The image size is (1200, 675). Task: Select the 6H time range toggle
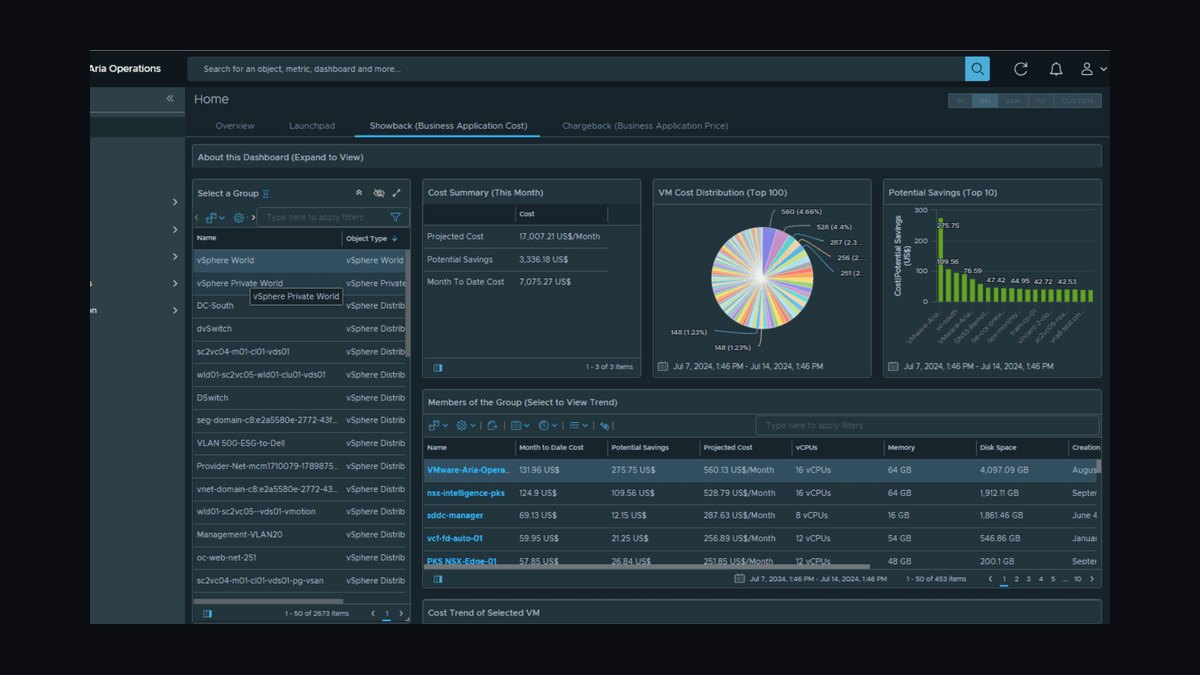point(985,100)
